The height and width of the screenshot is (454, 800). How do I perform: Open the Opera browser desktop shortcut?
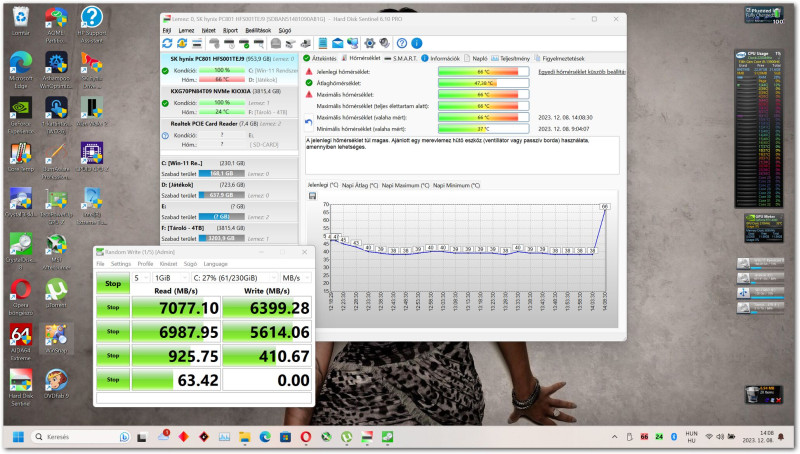[x=21, y=297]
